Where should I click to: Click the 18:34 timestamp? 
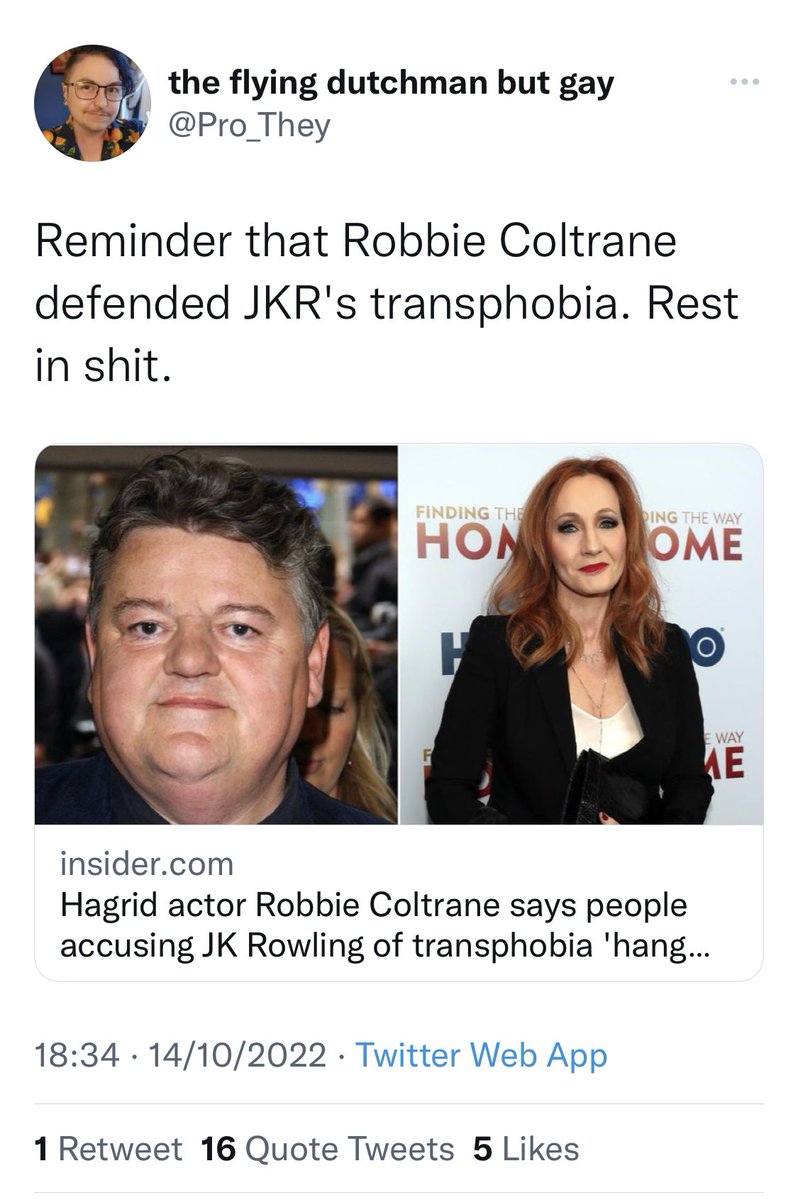[76, 1055]
